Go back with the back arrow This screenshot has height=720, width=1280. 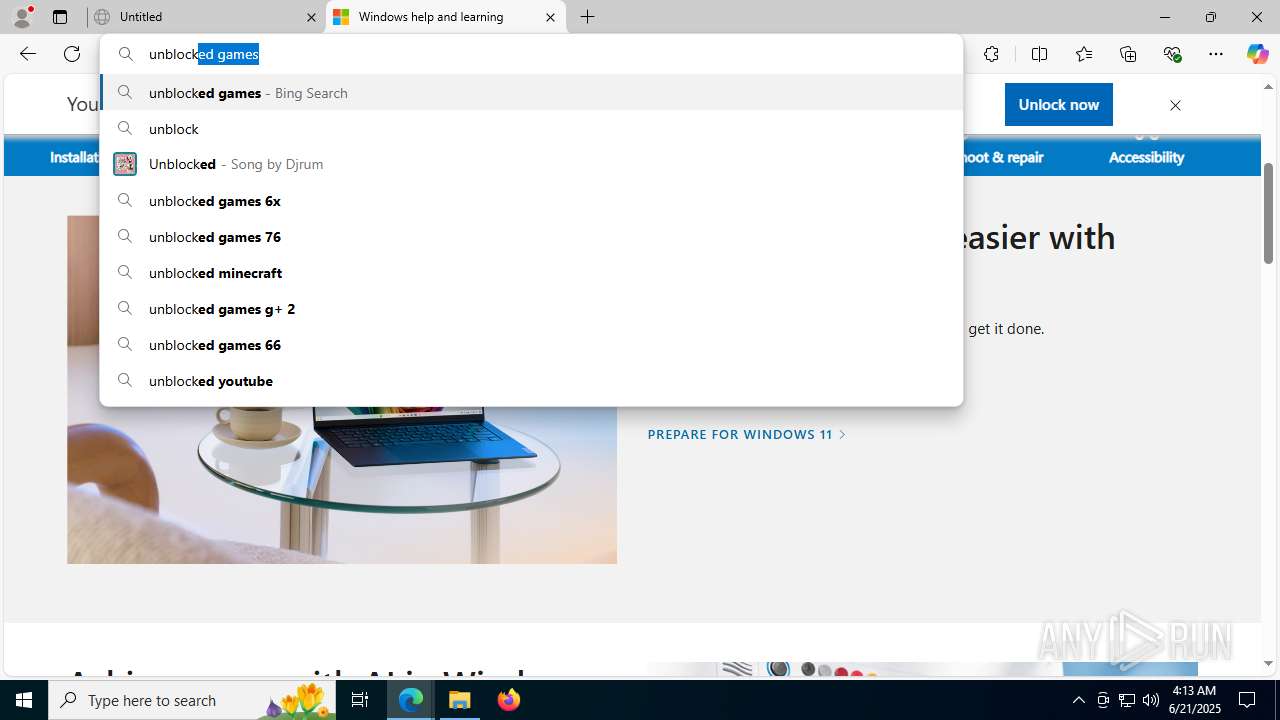pyautogui.click(x=28, y=54)
